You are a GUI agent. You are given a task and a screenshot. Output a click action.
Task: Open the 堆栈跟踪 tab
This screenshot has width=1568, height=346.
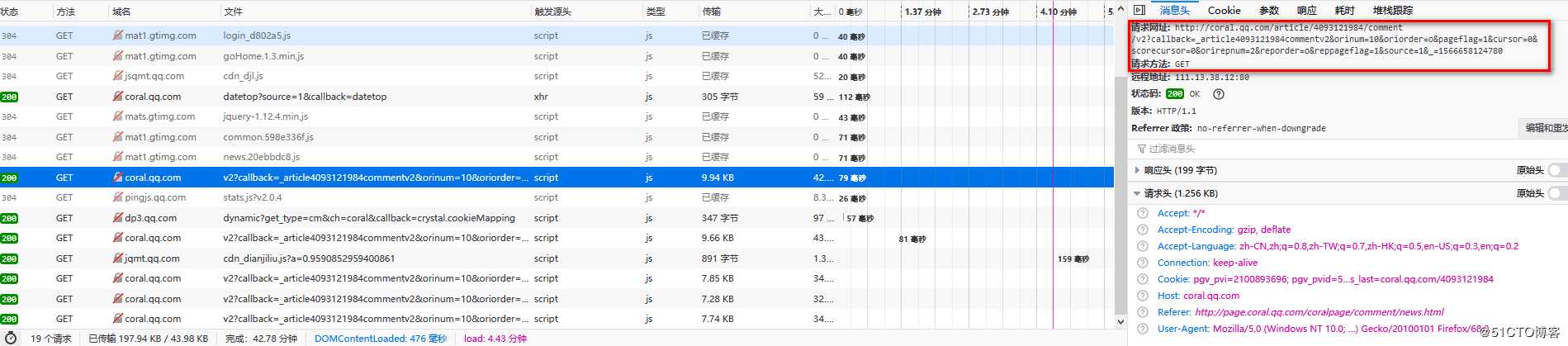point(1393,10)
